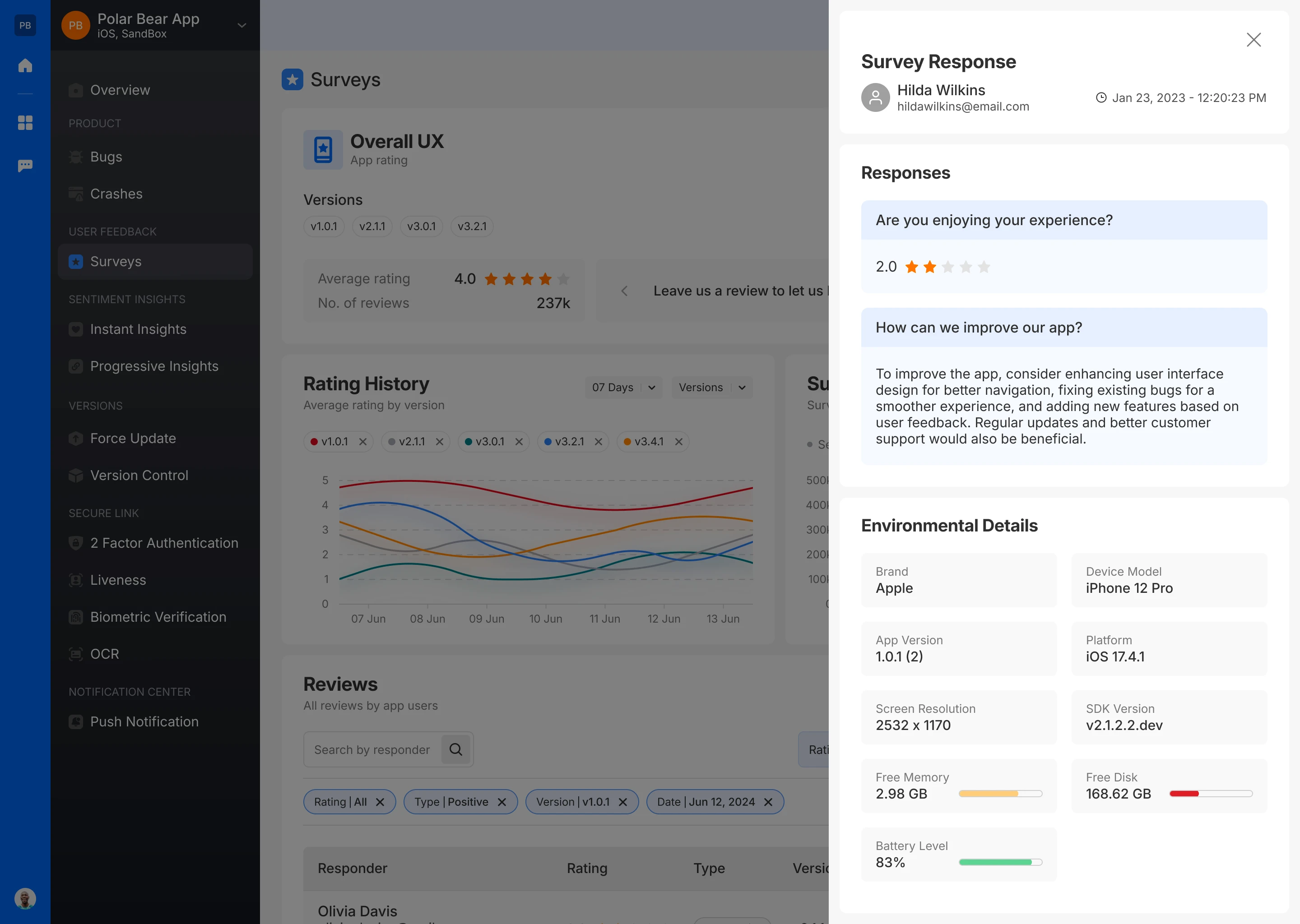Expand the Polar Bear App switcher

tap(242, 26)
